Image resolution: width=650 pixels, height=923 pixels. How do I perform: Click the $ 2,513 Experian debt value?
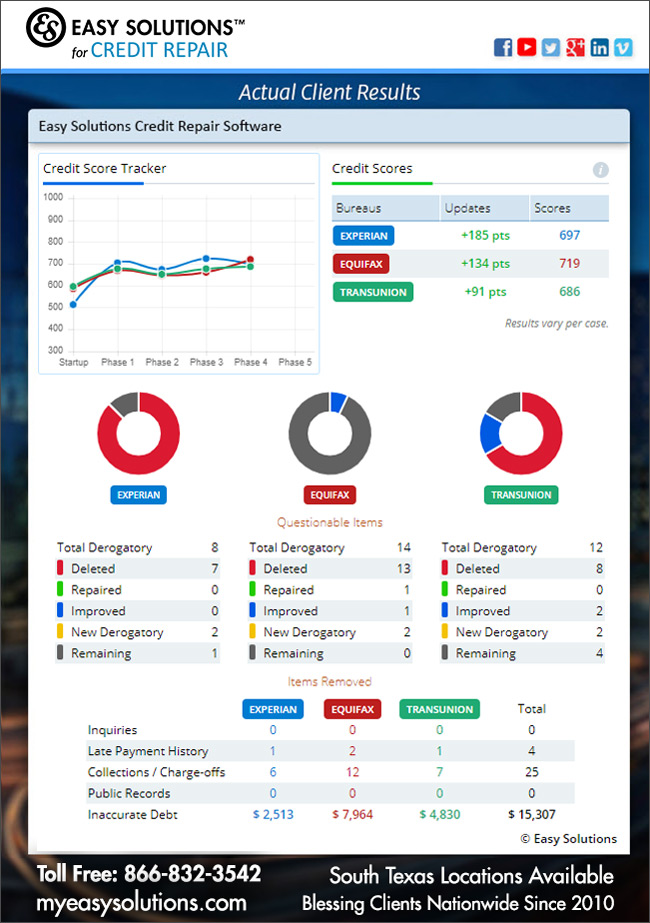tap(273, 815)
